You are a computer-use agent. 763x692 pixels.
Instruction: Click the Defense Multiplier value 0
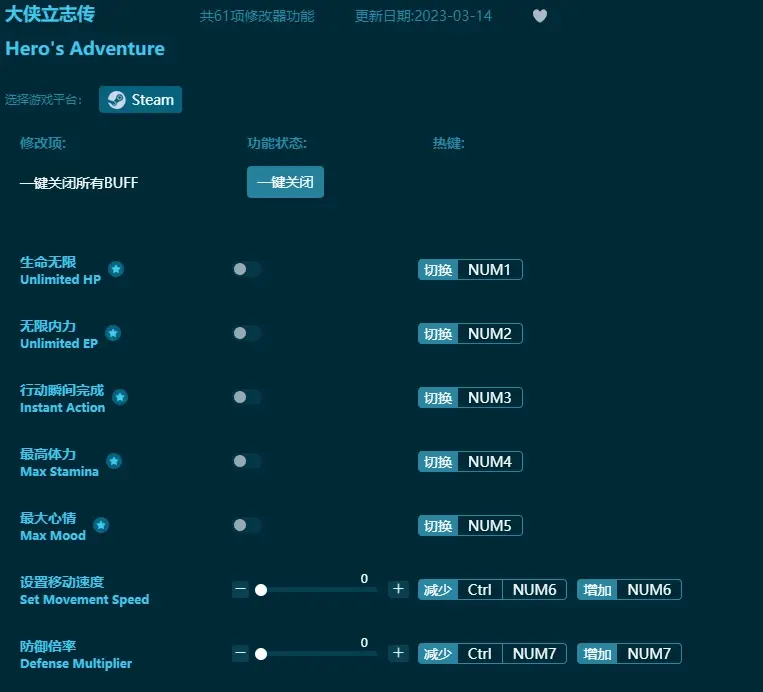(x=364, y=642)
